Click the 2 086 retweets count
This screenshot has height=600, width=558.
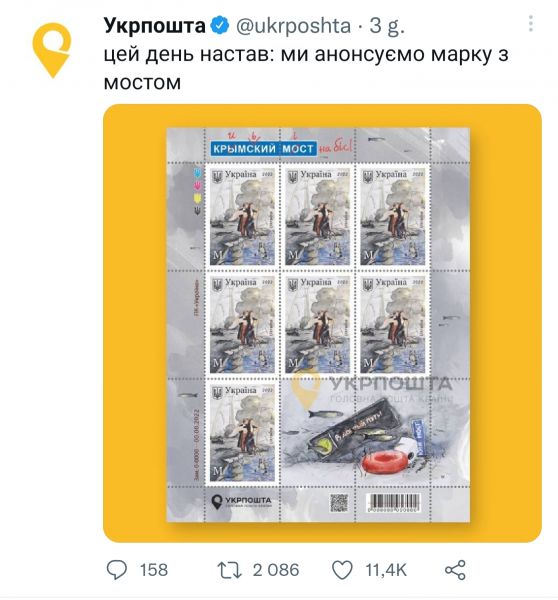[276, 570]
